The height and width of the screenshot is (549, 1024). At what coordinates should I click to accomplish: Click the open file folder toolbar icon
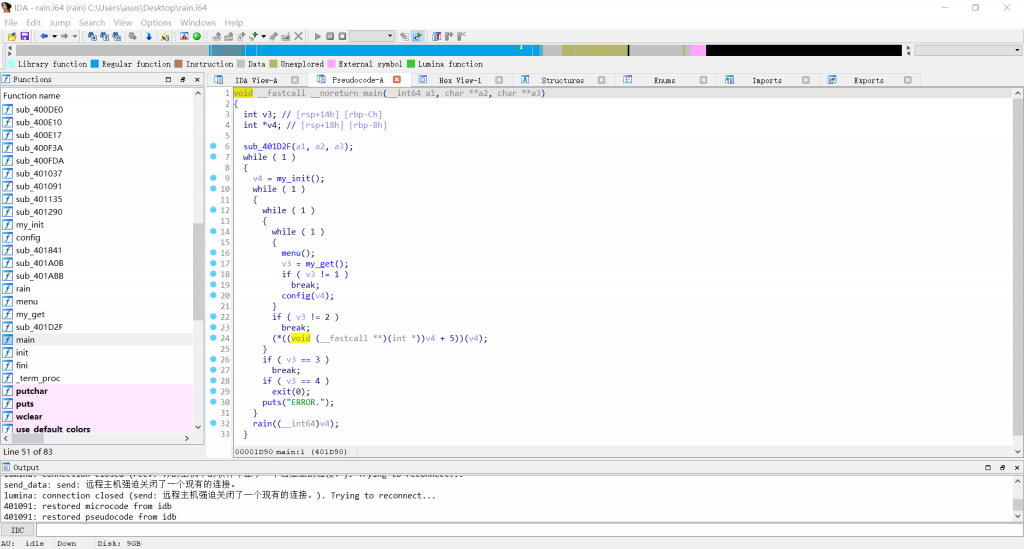coord(12,37)
